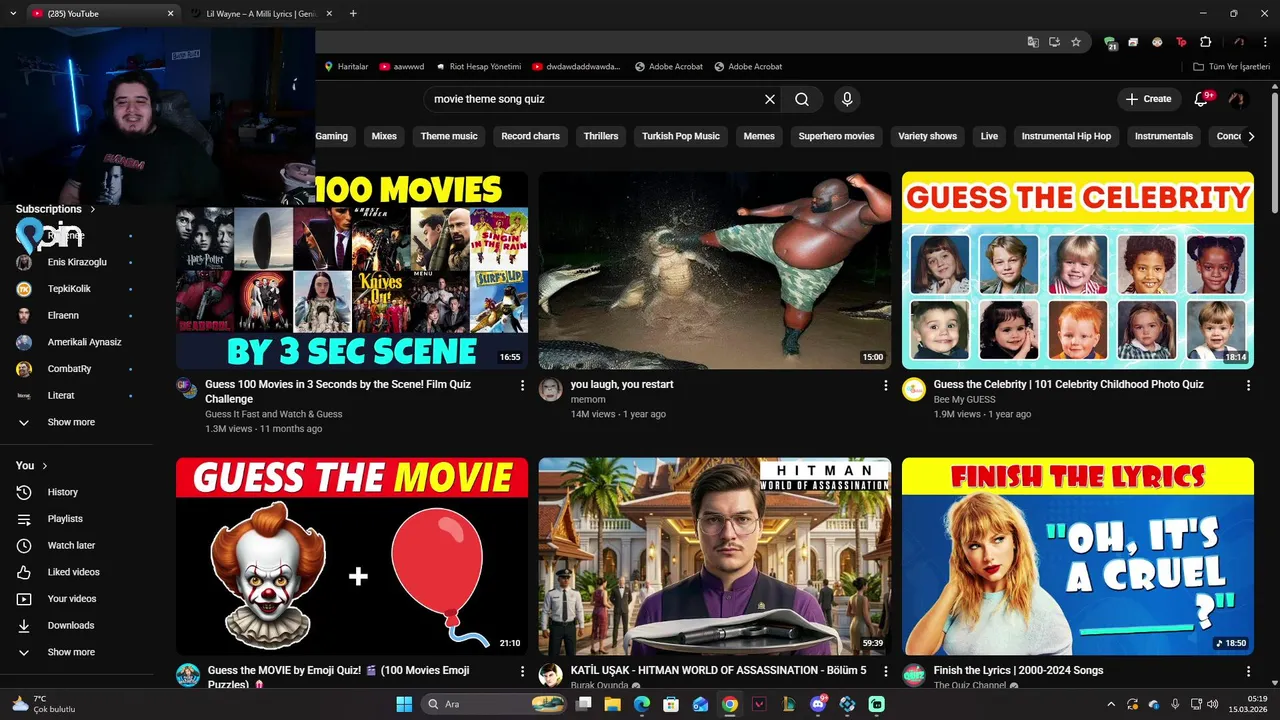The width and height of the screenshot is (1280, 720).
Task: Play the Hitman World of Assassination thumbnail
Action: pyautogui.click(x=715, y=556)
